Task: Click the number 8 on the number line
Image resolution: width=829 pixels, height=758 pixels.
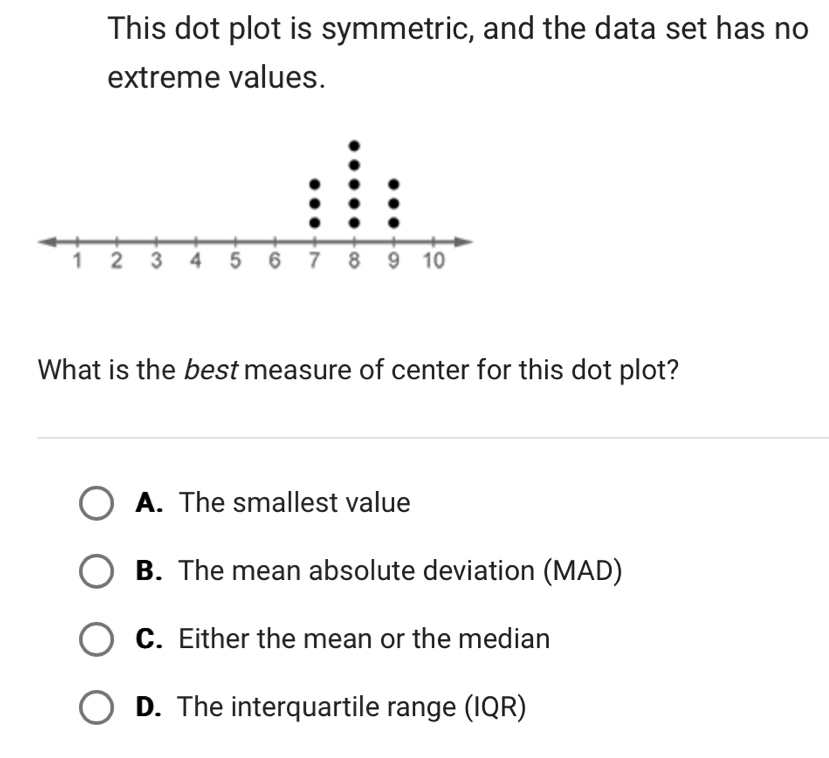Action: [354, 262]
